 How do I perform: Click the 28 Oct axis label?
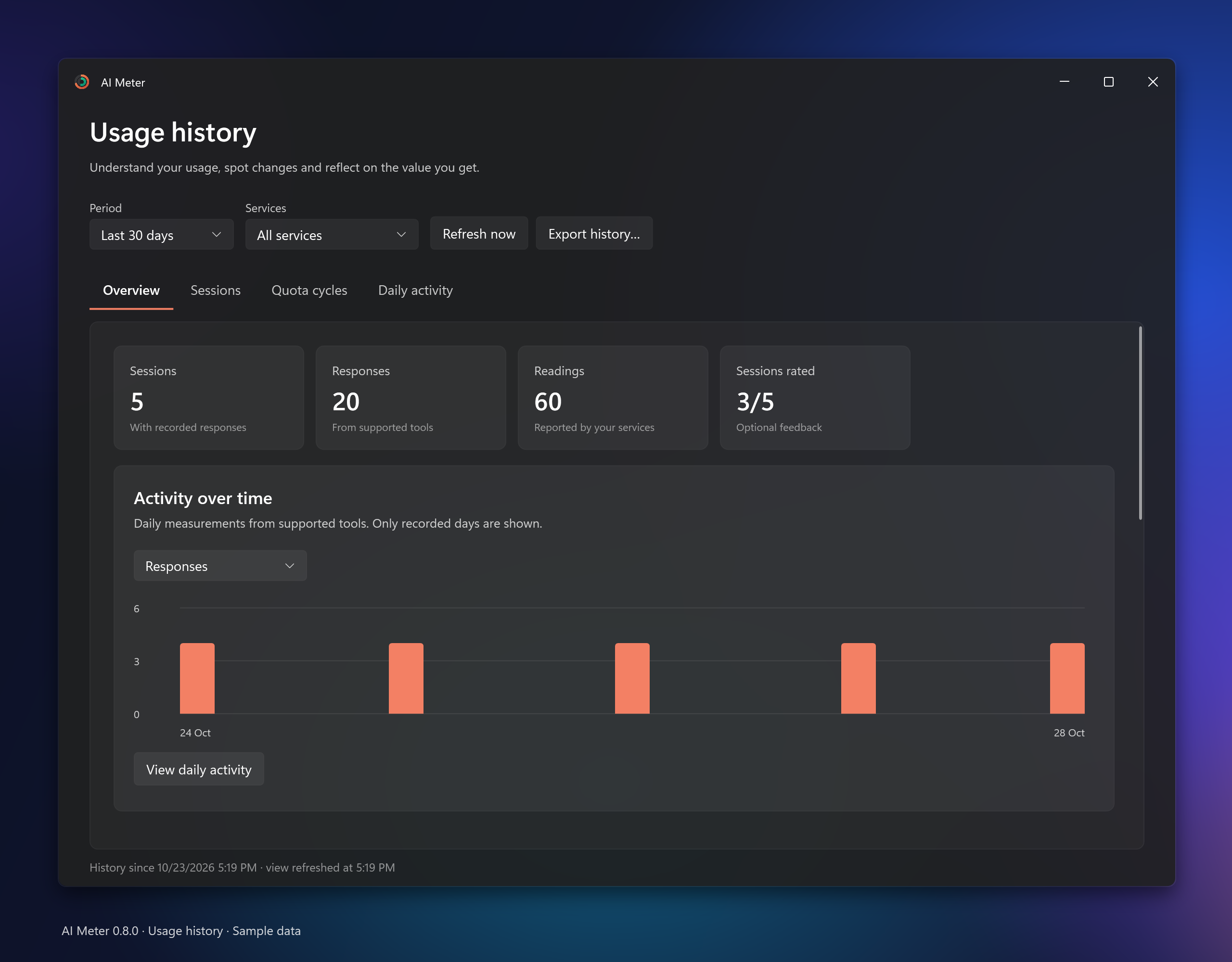(1069, 733)
